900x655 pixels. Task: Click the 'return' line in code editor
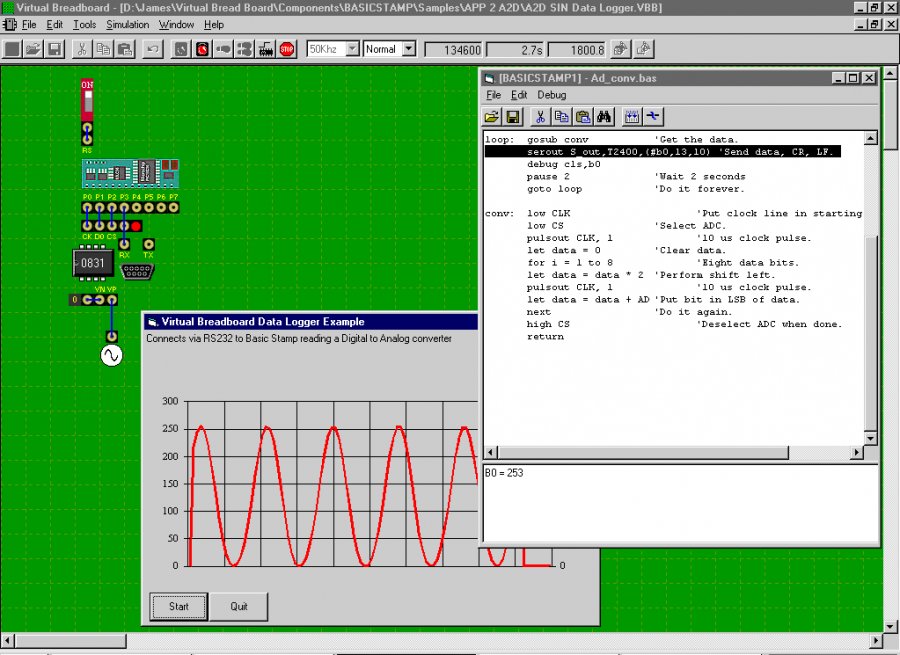pos(545,337)
